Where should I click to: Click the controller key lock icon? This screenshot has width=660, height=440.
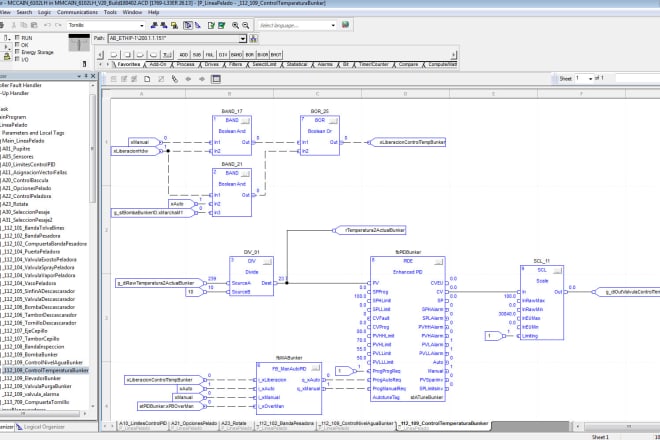7,57
